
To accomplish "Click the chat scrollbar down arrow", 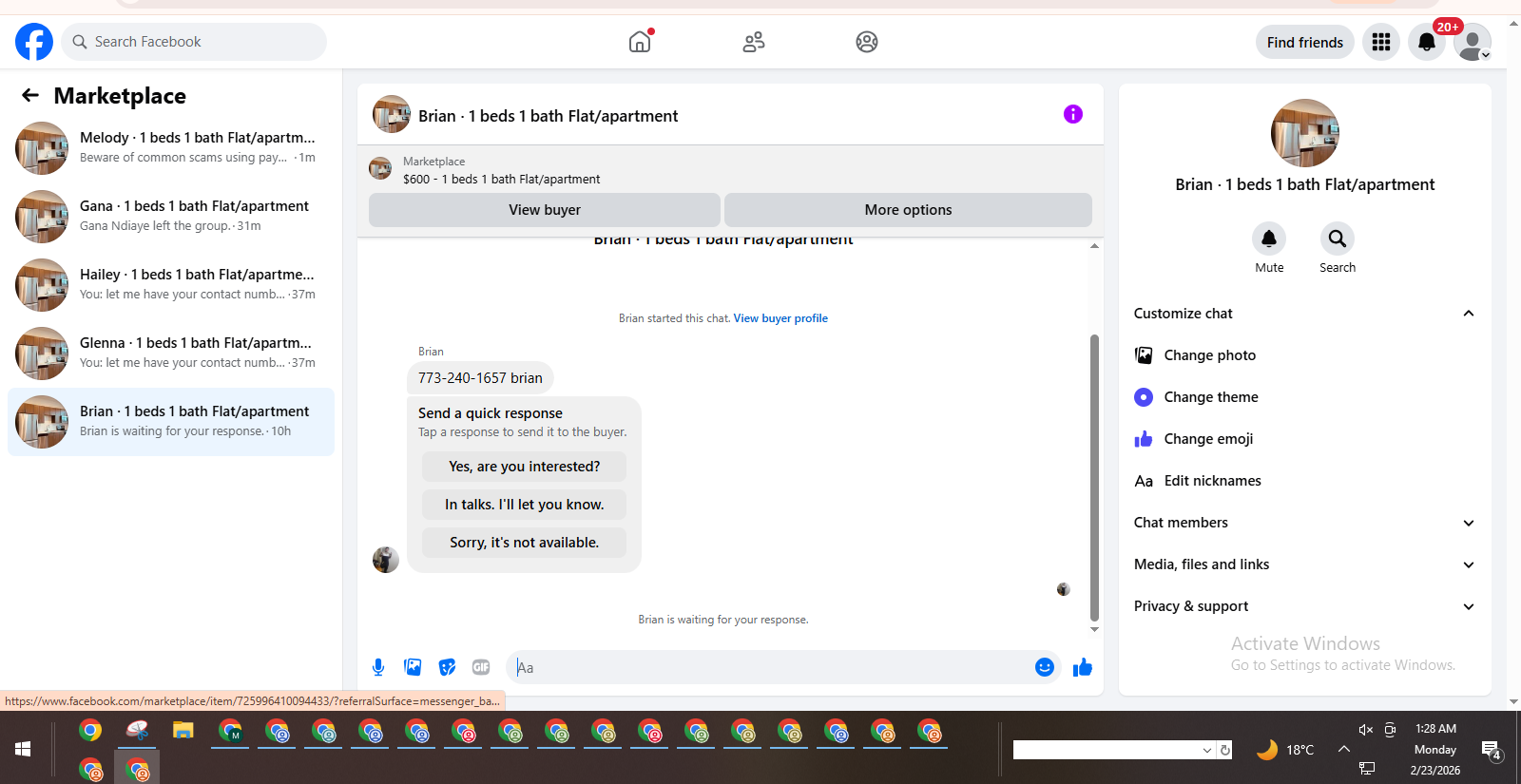I will [1094, 629].
